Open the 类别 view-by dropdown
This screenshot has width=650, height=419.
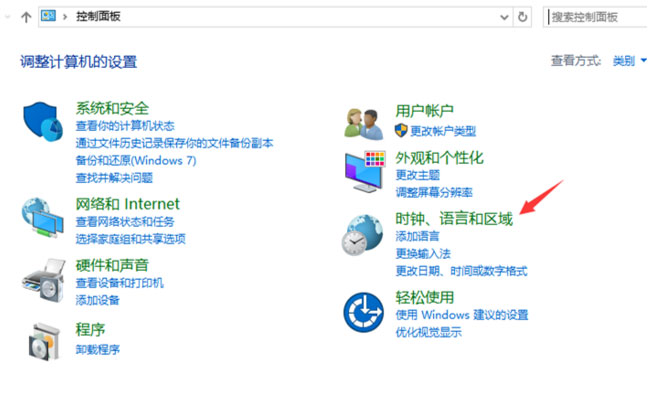pos(629,61)
